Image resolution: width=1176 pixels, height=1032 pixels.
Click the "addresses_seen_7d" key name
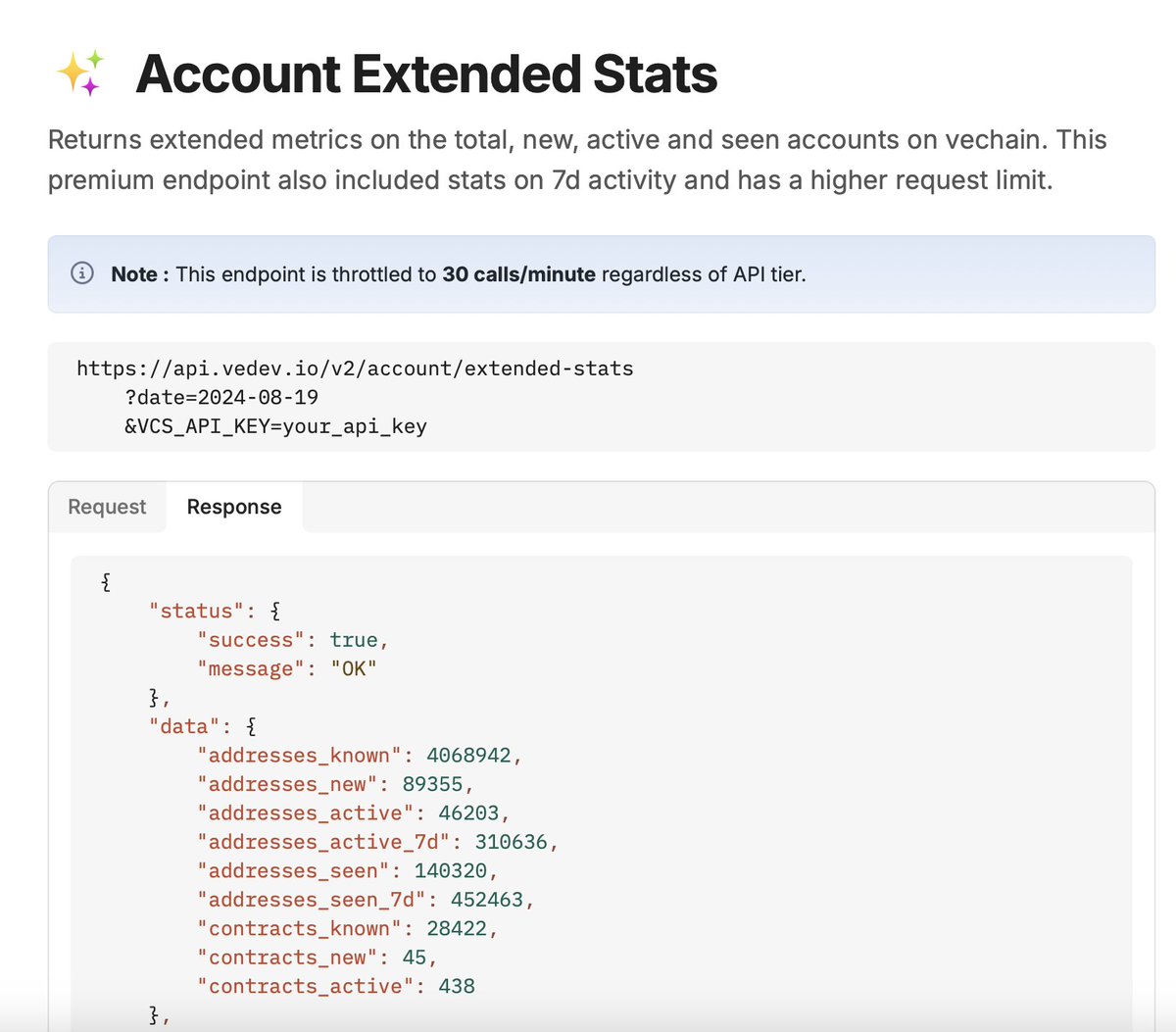pos(311,900)
